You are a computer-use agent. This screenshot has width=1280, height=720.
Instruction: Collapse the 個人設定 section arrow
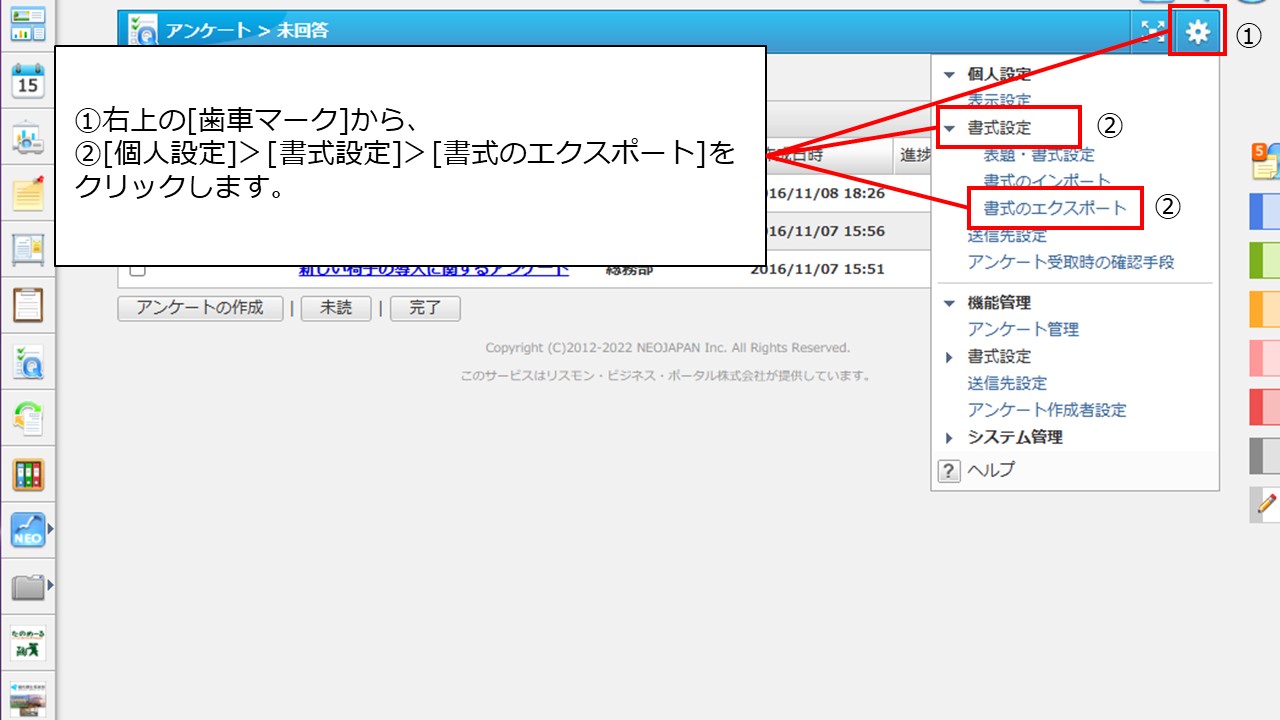949,74
